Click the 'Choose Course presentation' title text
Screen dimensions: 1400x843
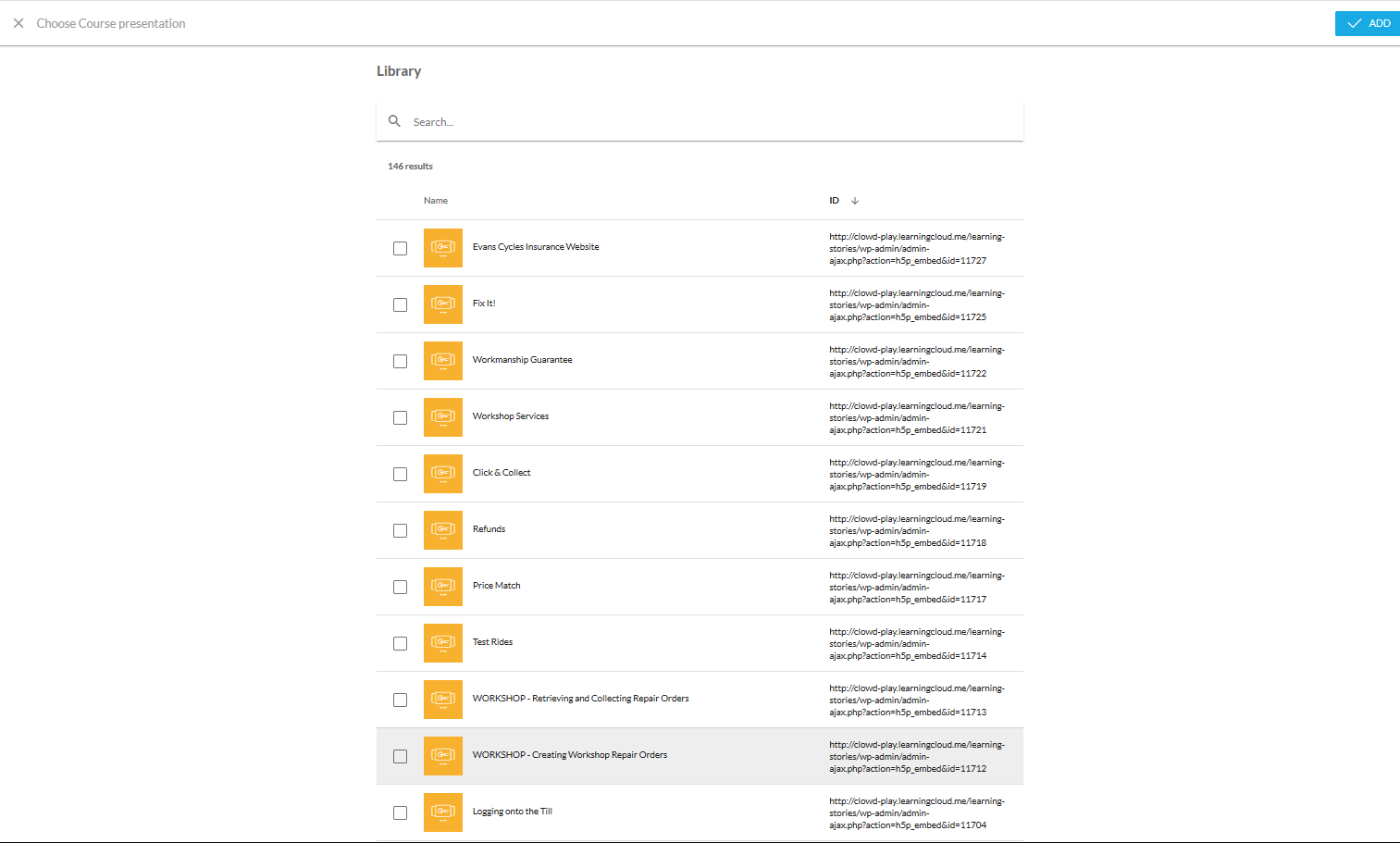pyautogui.click(x=111, y=23)
